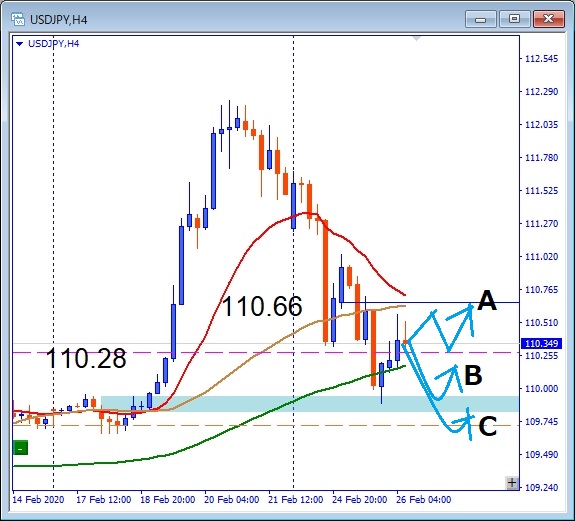The height and width of the screenshot is (521, 575).
Task: Click the 111.525 price axis label
Action: 542,191
